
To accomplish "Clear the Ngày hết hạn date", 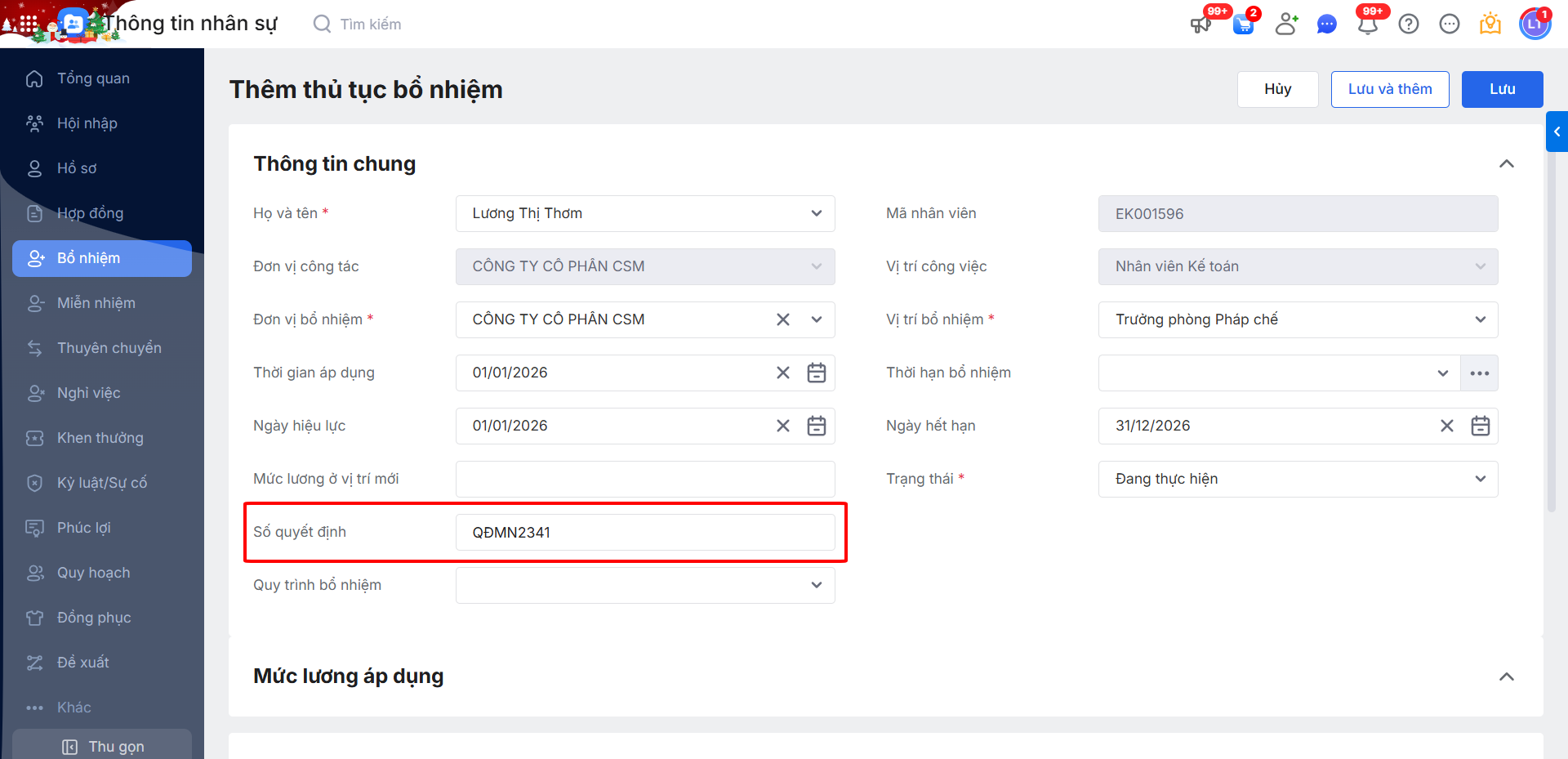I will click(x=1447, y=426).
